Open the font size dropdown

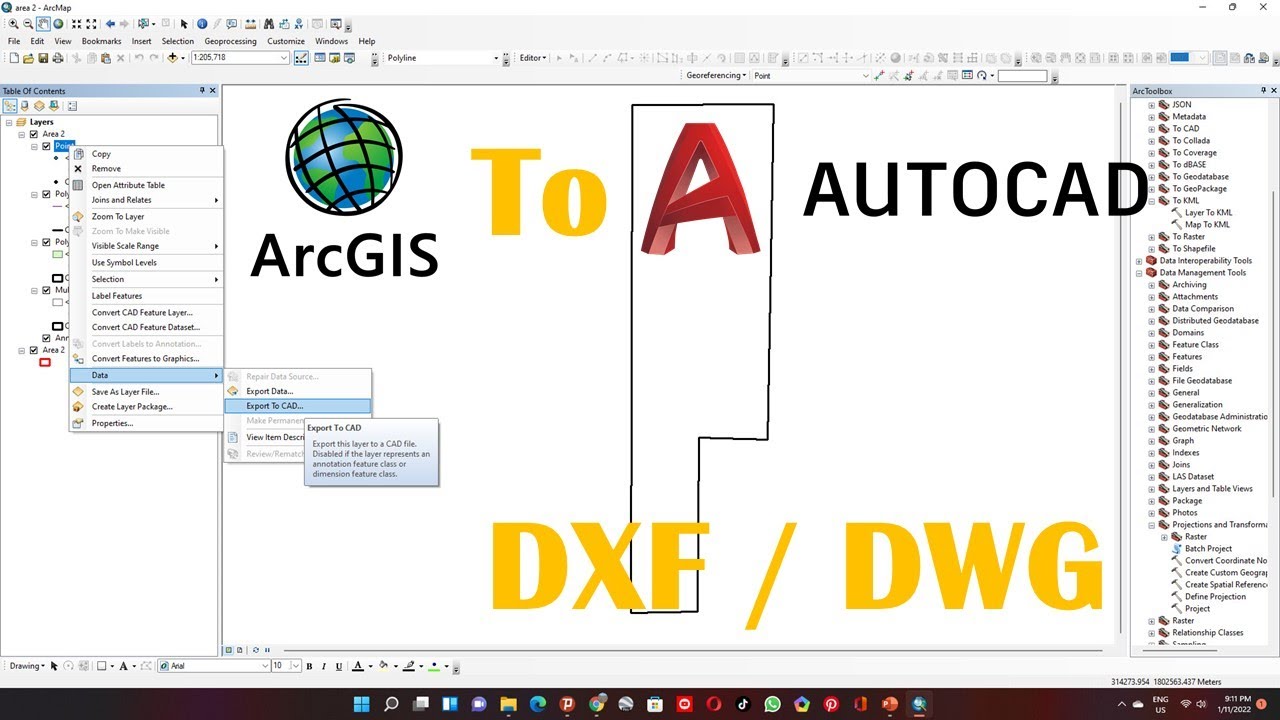(297, 666)
